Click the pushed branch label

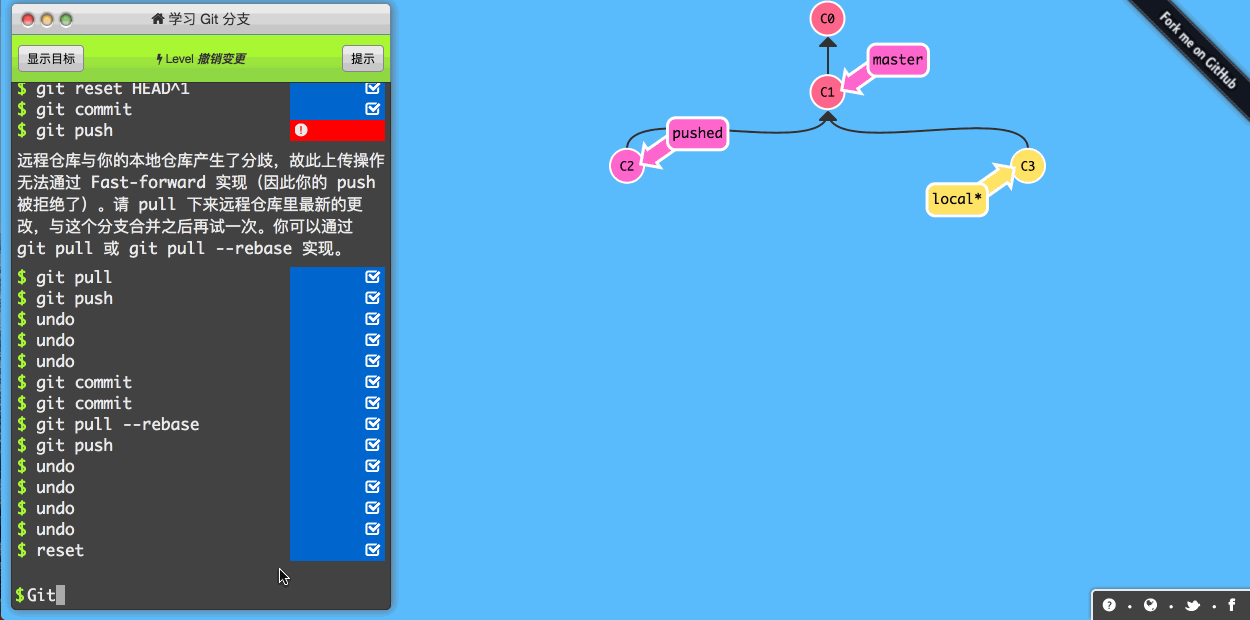[x=697, y=133]
